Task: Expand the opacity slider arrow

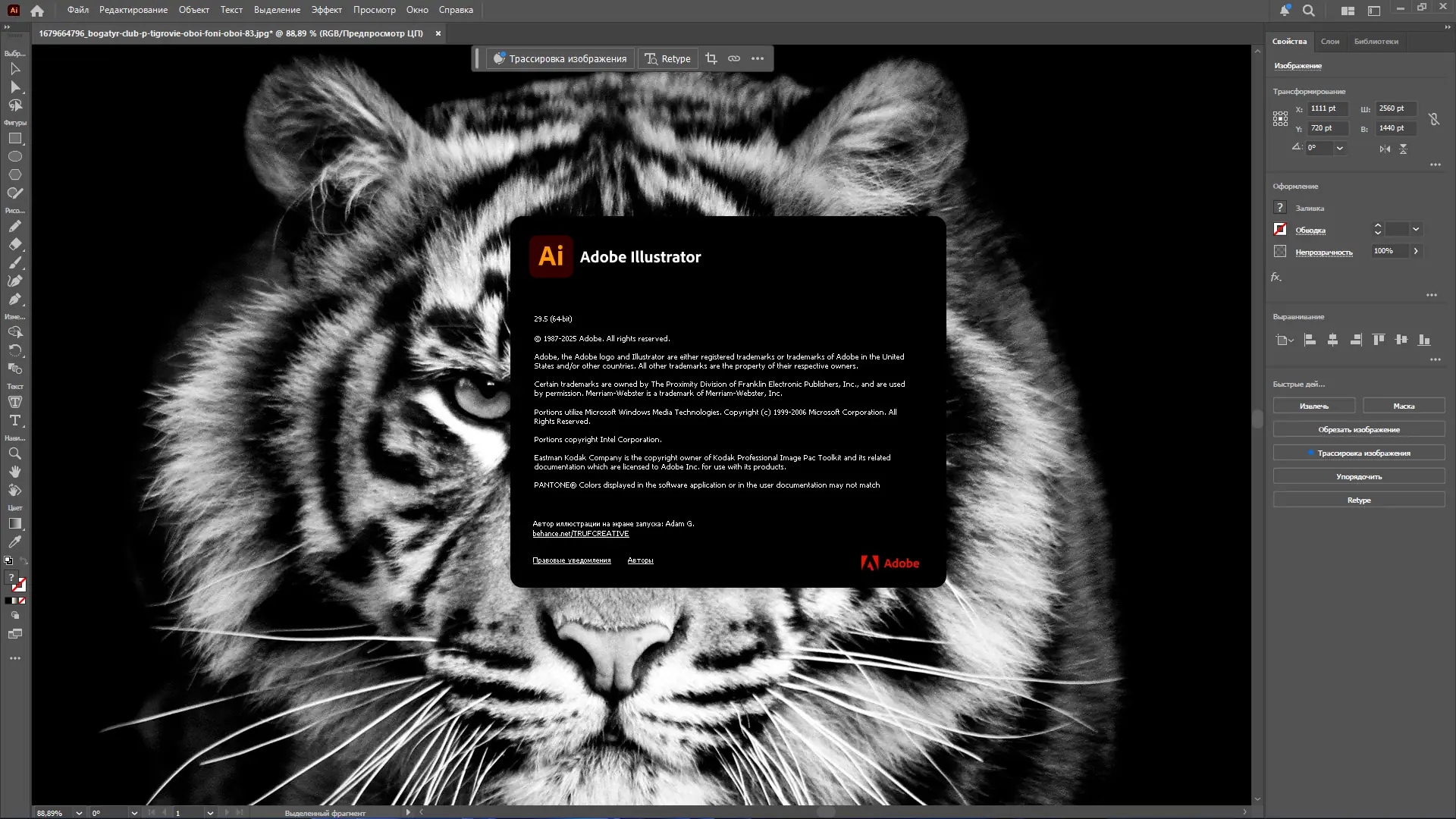Action: click(1415, 251)
